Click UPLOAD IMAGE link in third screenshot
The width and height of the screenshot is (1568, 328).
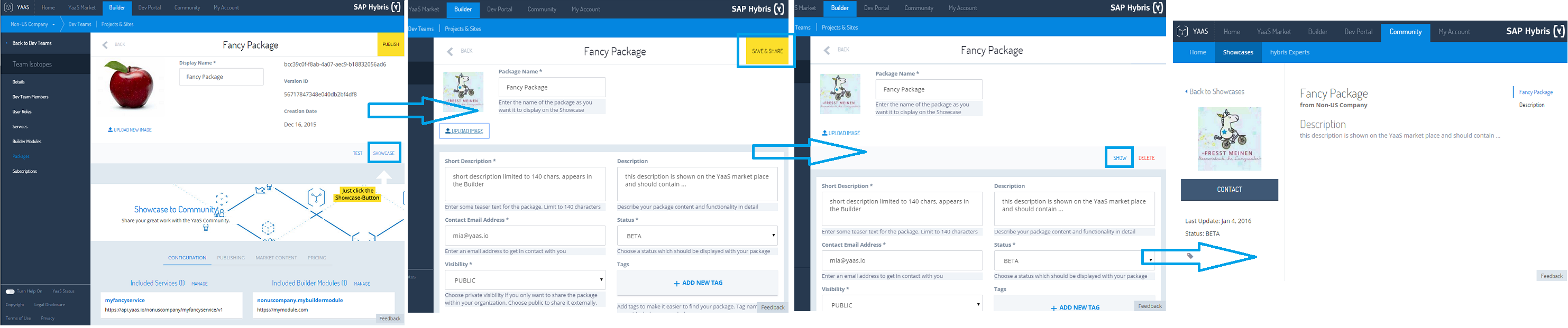click(x=841, y=133)
